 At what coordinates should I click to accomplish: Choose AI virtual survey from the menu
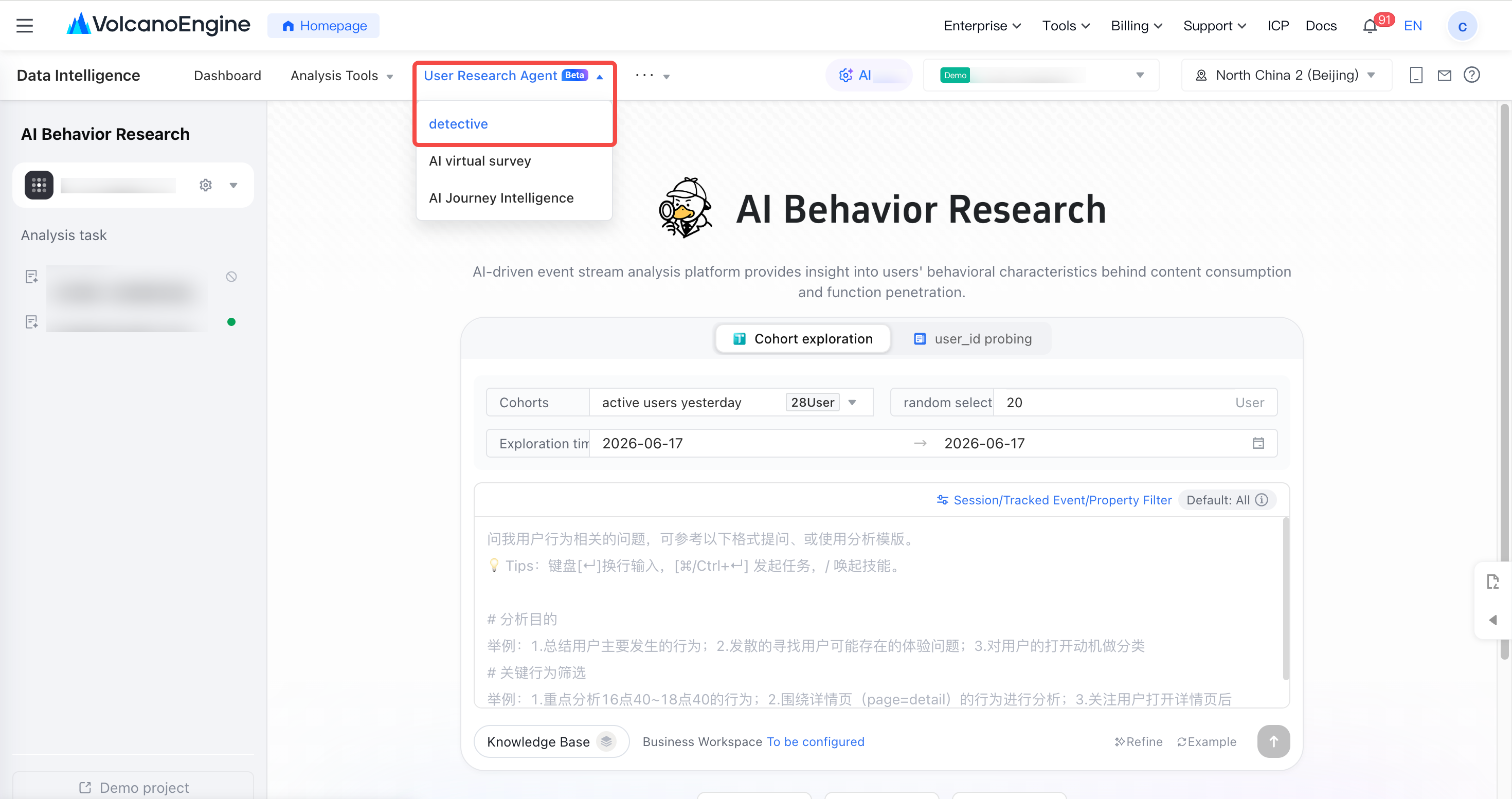click(x=479, y=161)
